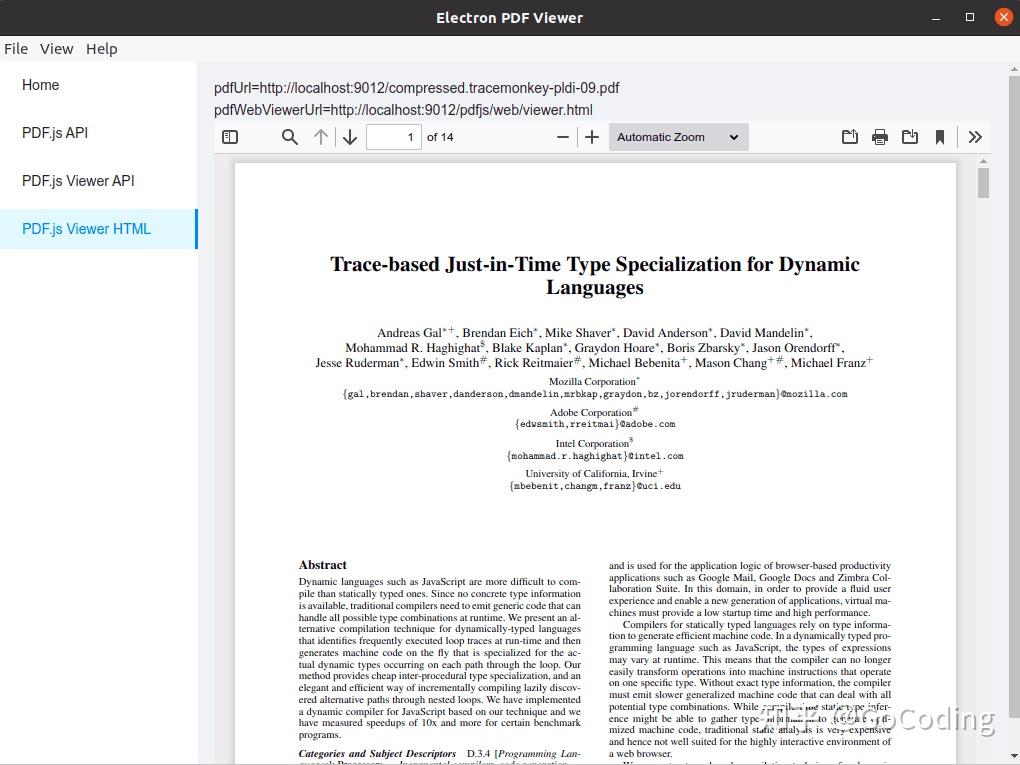The image size is (1020, 765).
Task: Select the PDF.js Viewer API sidebar entry
Action: [x=78, y=181]
